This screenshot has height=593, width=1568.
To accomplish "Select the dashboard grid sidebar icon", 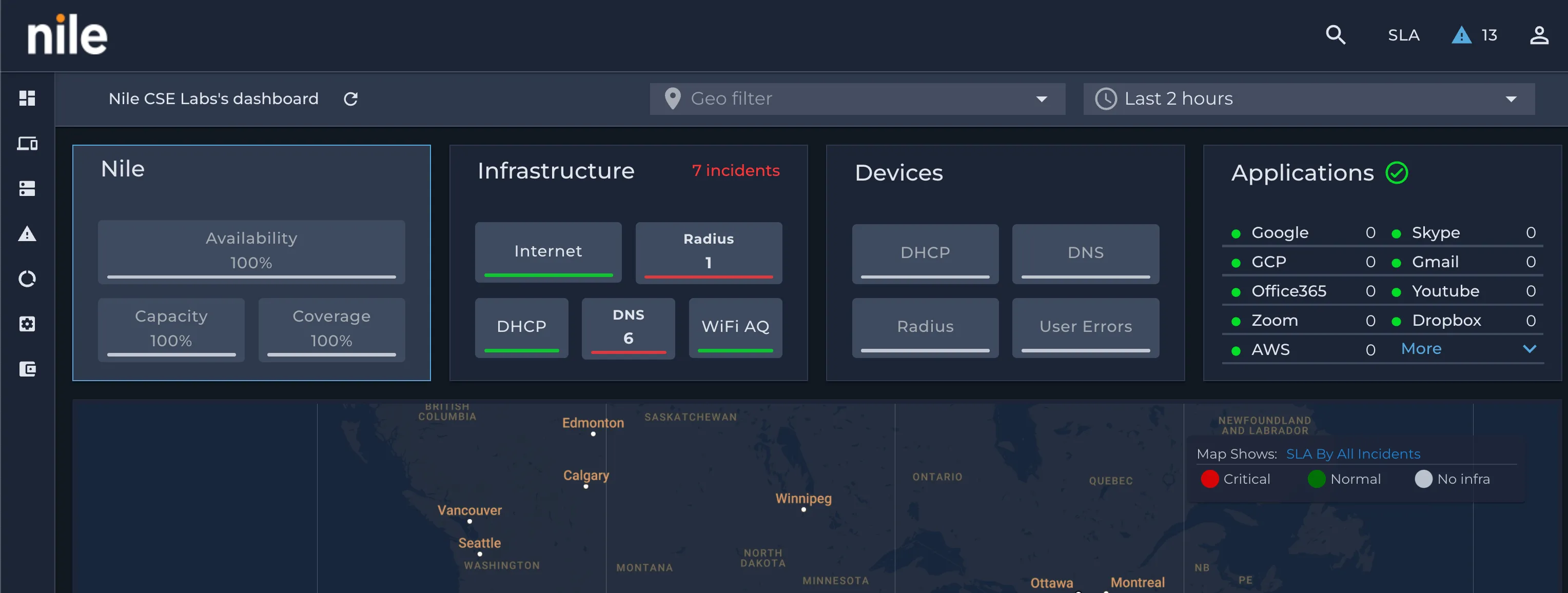I will (x=27, y=98).
